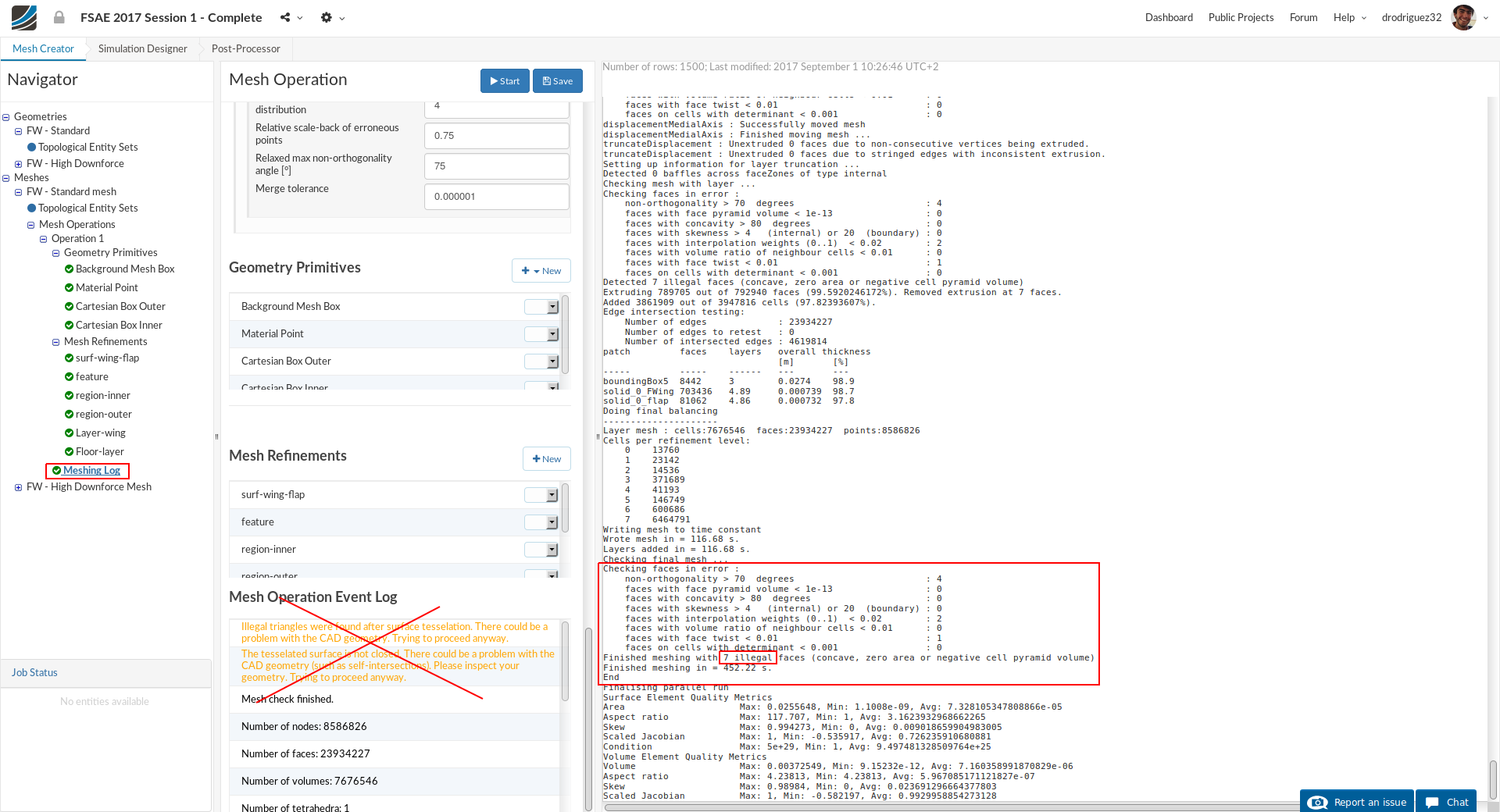This screenshot has height=812, width=1500.
Task: Select 'Number of volumes: 7676546' log entry
Action: (395, 782)
